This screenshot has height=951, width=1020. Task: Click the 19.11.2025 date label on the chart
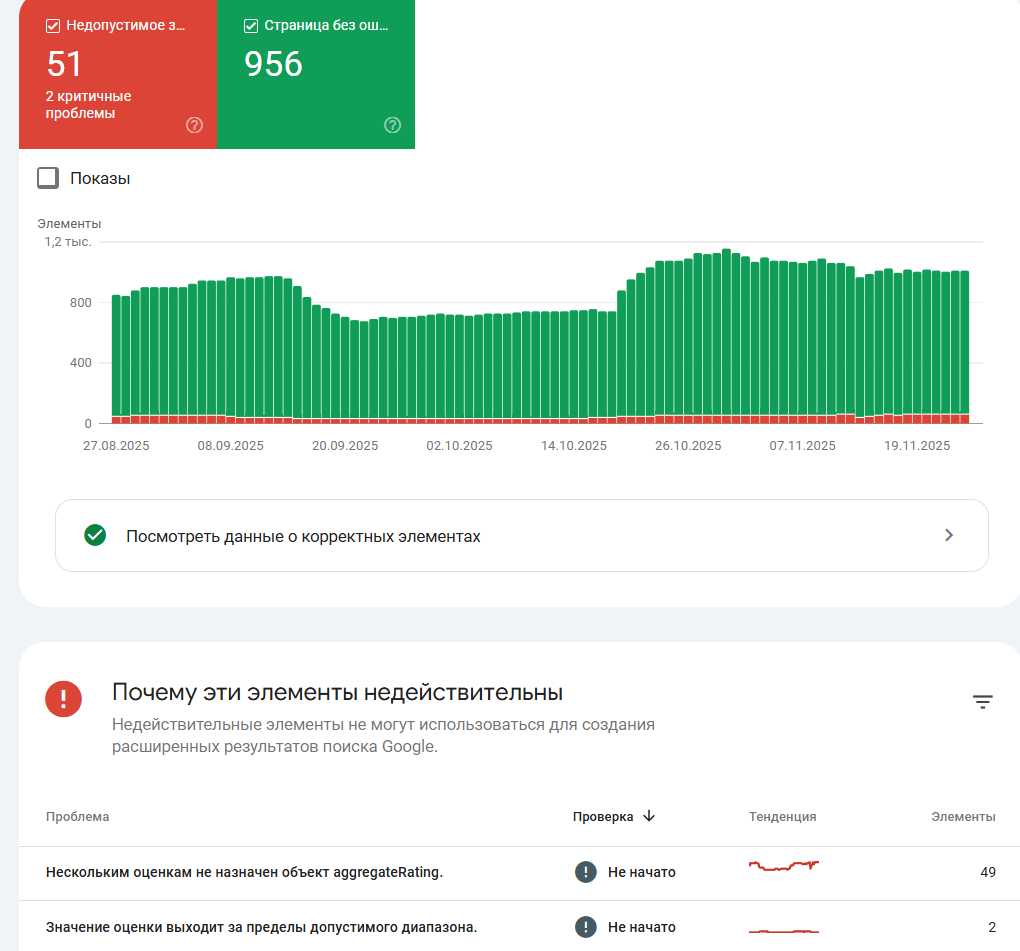point(917,446)
